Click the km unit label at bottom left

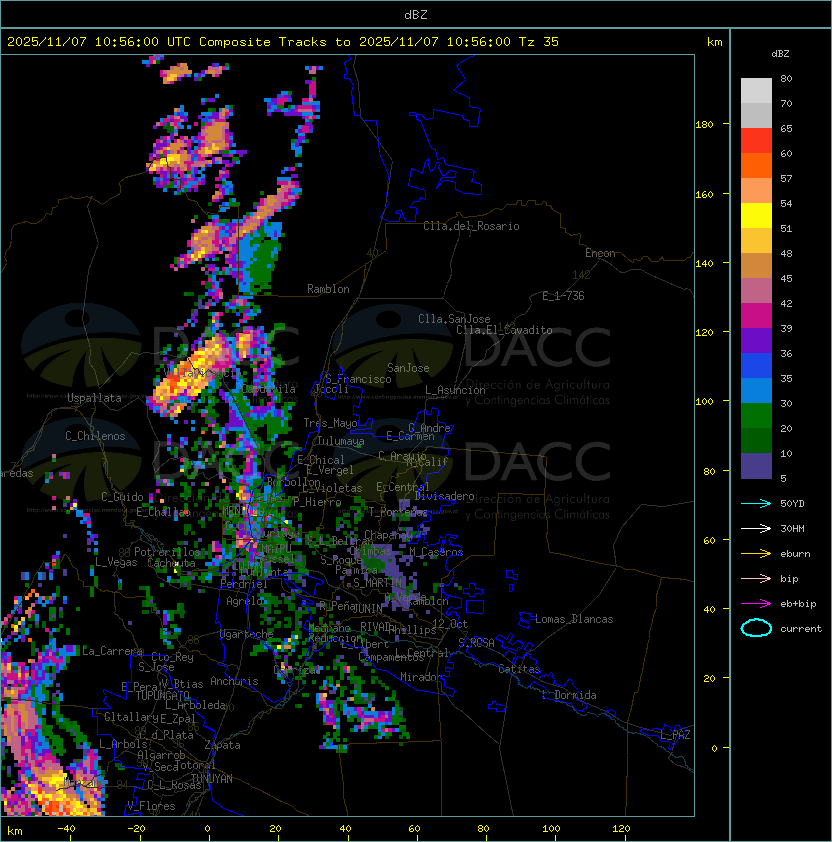pyautogui.click(x=15, y=831)
